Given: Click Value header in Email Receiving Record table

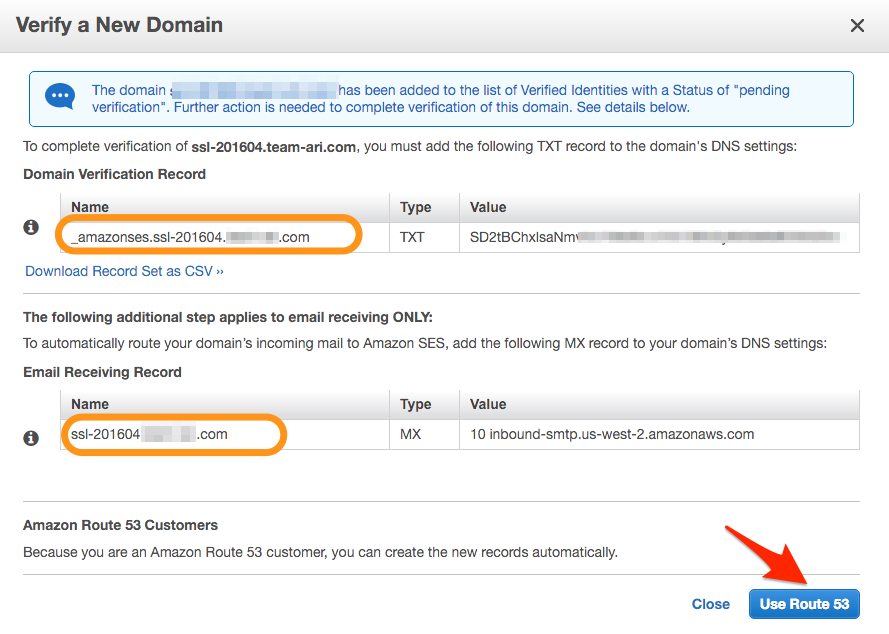Looking at the screenshot, I should 488,404.
